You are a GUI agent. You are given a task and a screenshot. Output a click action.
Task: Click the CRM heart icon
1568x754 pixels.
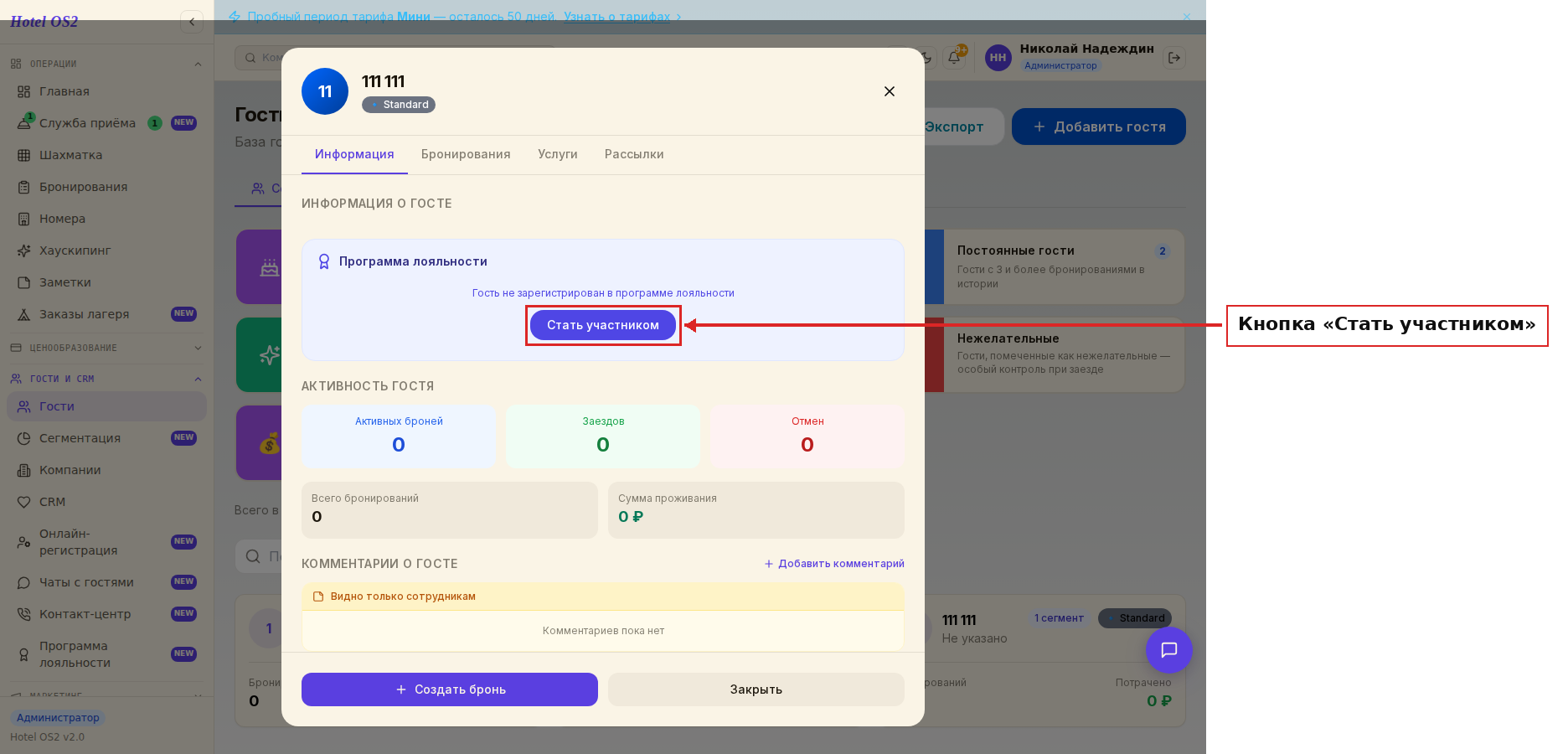pos(23,502)
